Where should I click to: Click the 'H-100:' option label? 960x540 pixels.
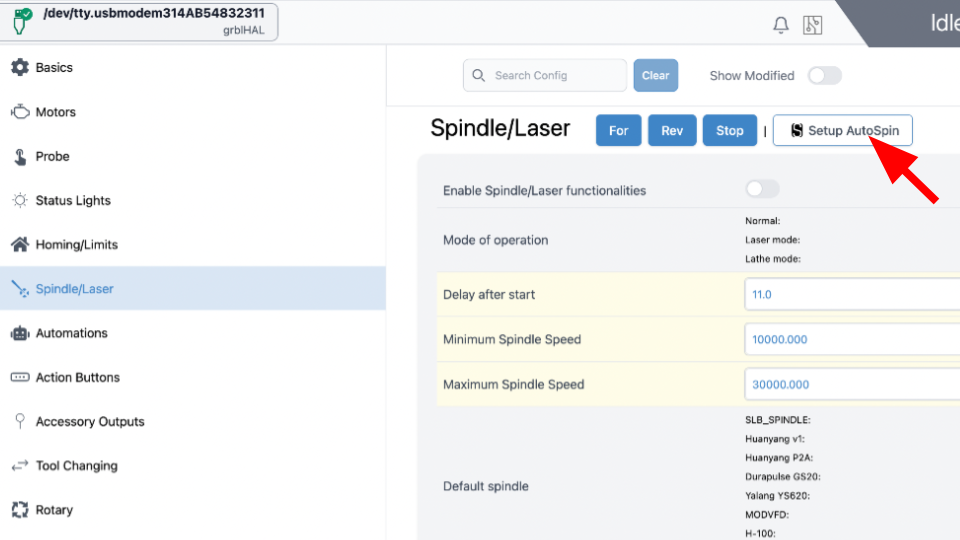pyautogui.click(x=760, y=534)
